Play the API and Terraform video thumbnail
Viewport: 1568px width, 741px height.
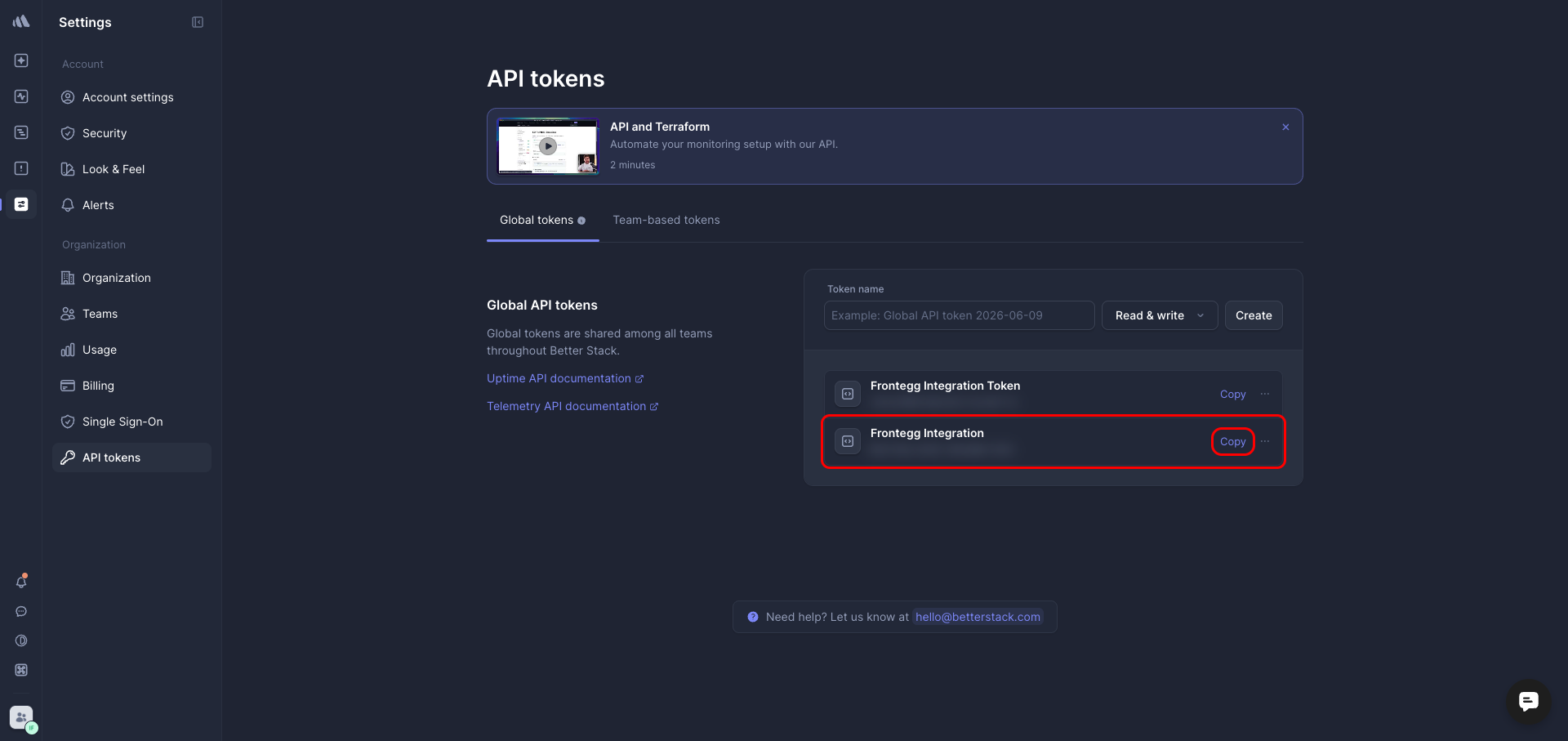(548, 146)
